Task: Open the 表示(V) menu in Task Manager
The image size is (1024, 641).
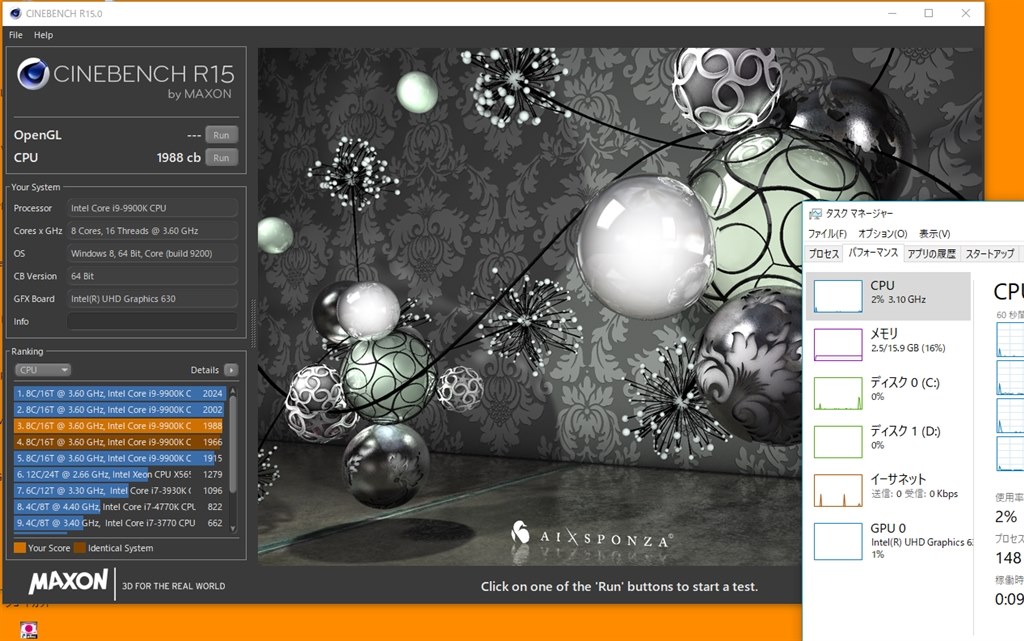Action: 935,234
